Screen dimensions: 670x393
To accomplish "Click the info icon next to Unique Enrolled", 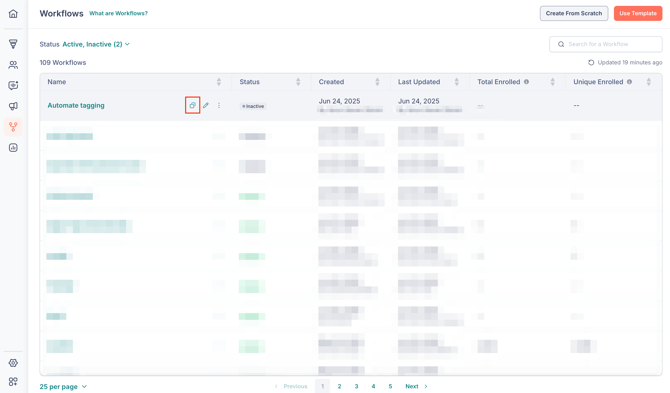I will (x=629, y=82).
